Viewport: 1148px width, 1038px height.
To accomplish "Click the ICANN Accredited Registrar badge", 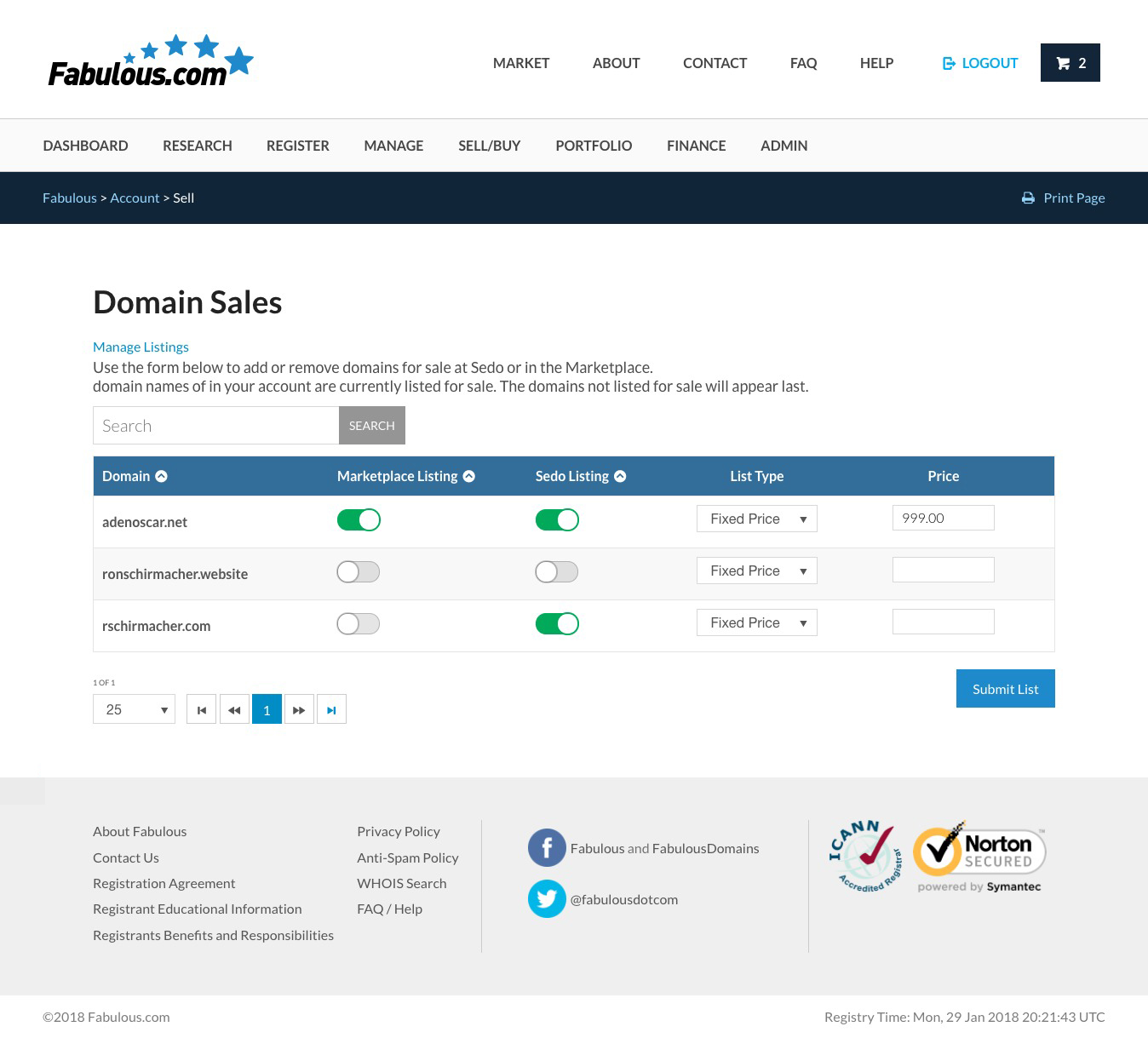I will tap(865, 857).
